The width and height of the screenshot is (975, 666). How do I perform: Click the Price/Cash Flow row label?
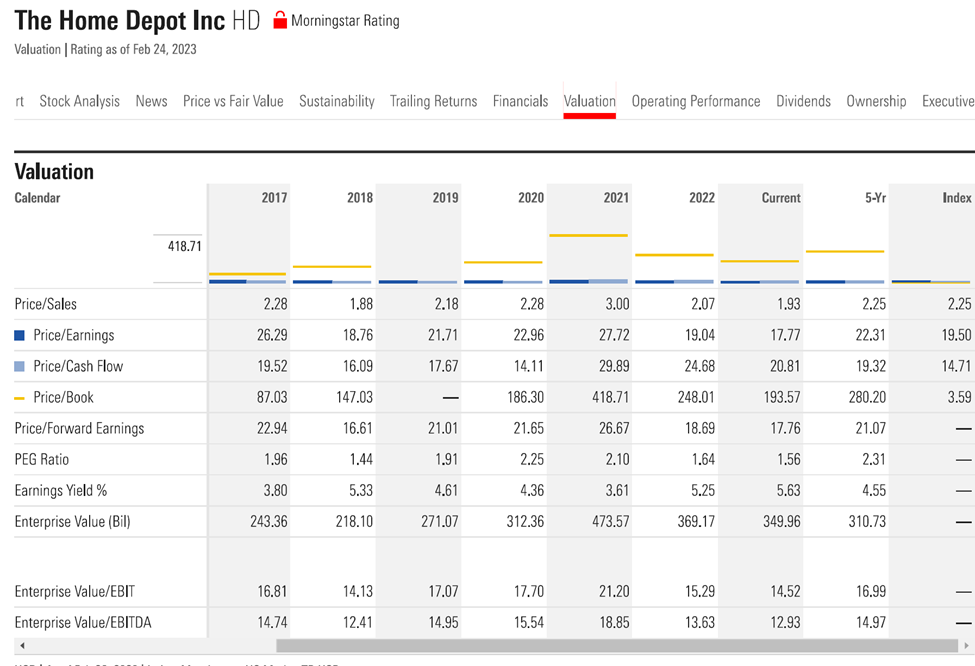(x=78, y=366)
